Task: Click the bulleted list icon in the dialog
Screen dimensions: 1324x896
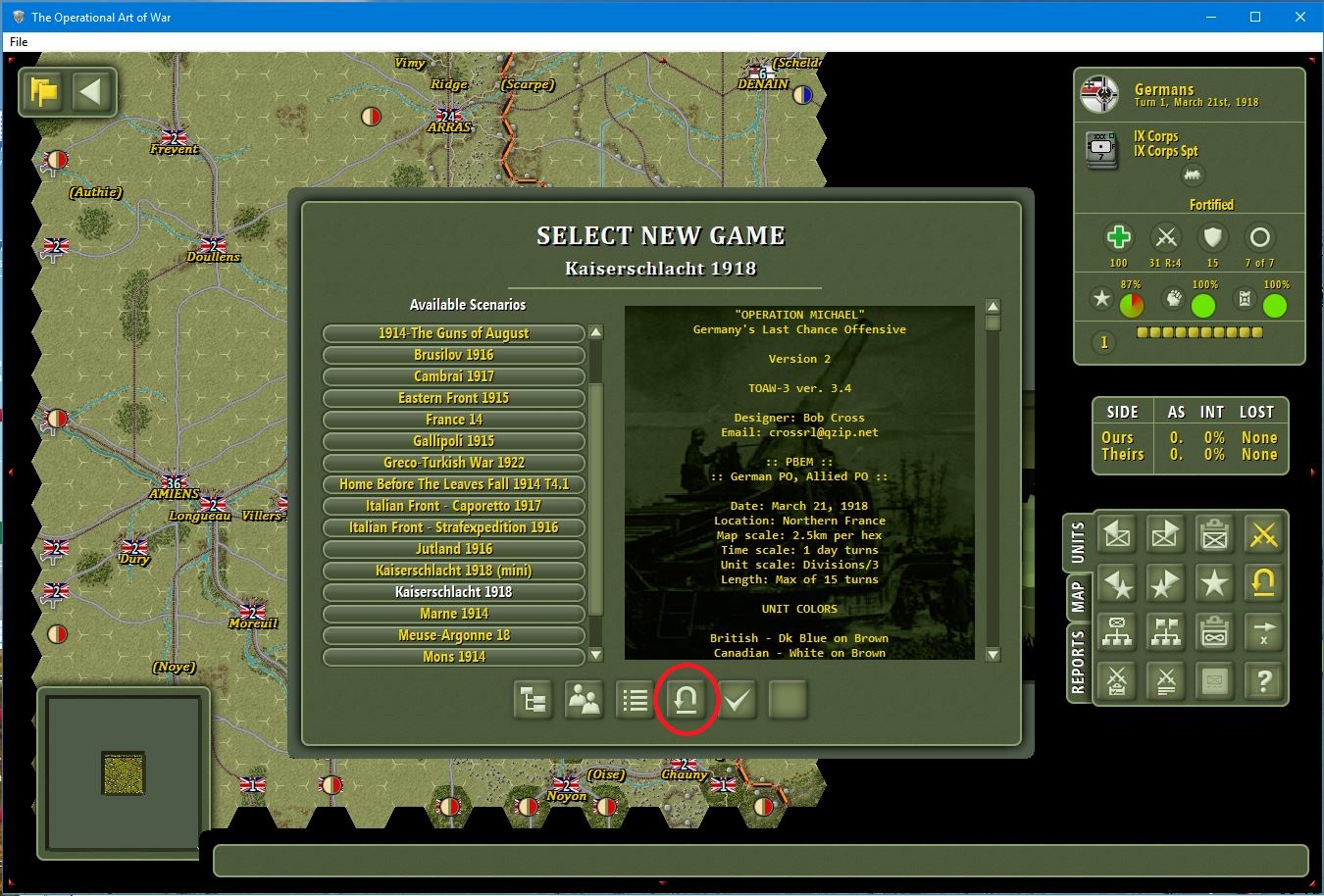Action: point(636,700)
